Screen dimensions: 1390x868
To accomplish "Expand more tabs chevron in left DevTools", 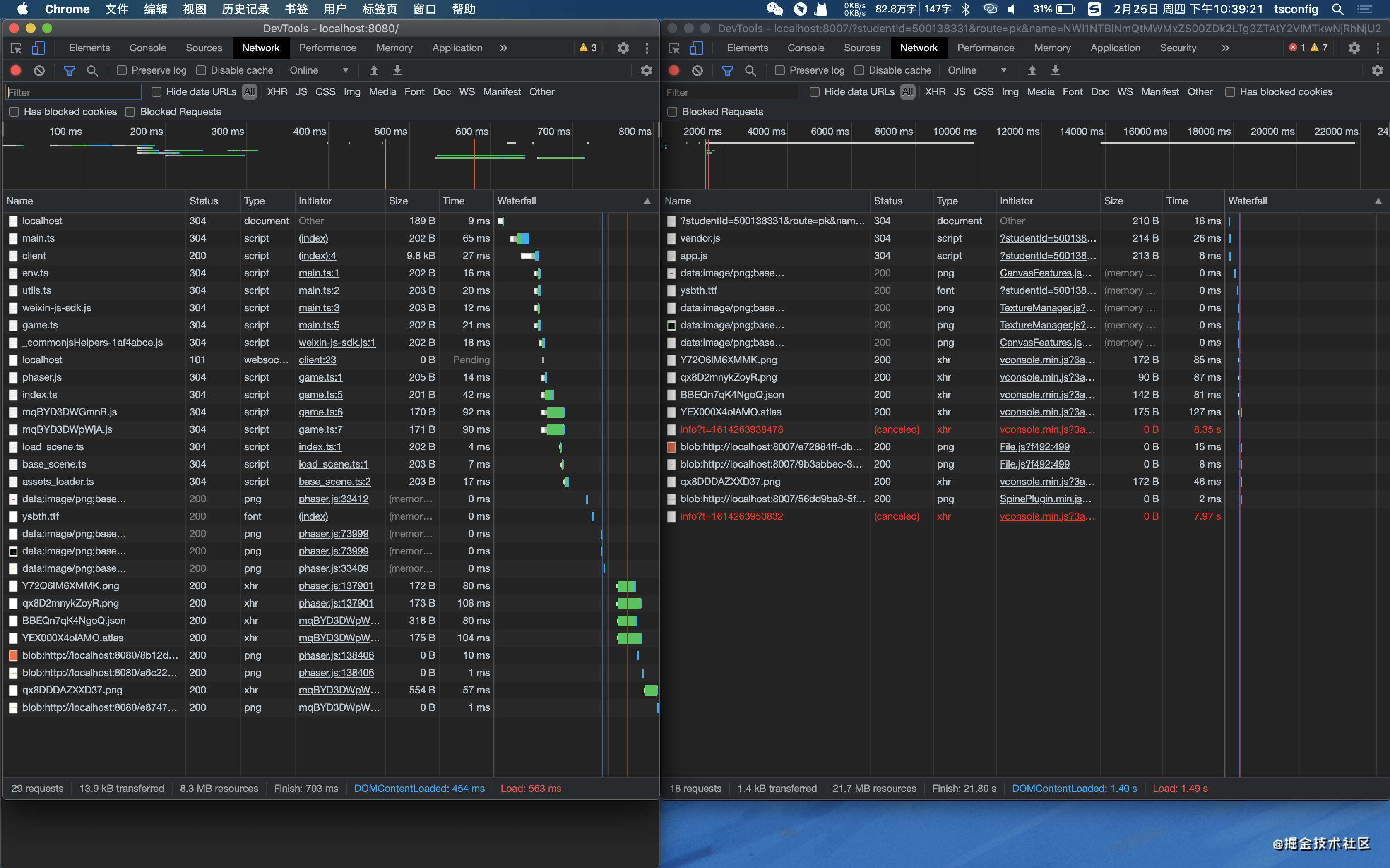I will click(x=504, y=48).
